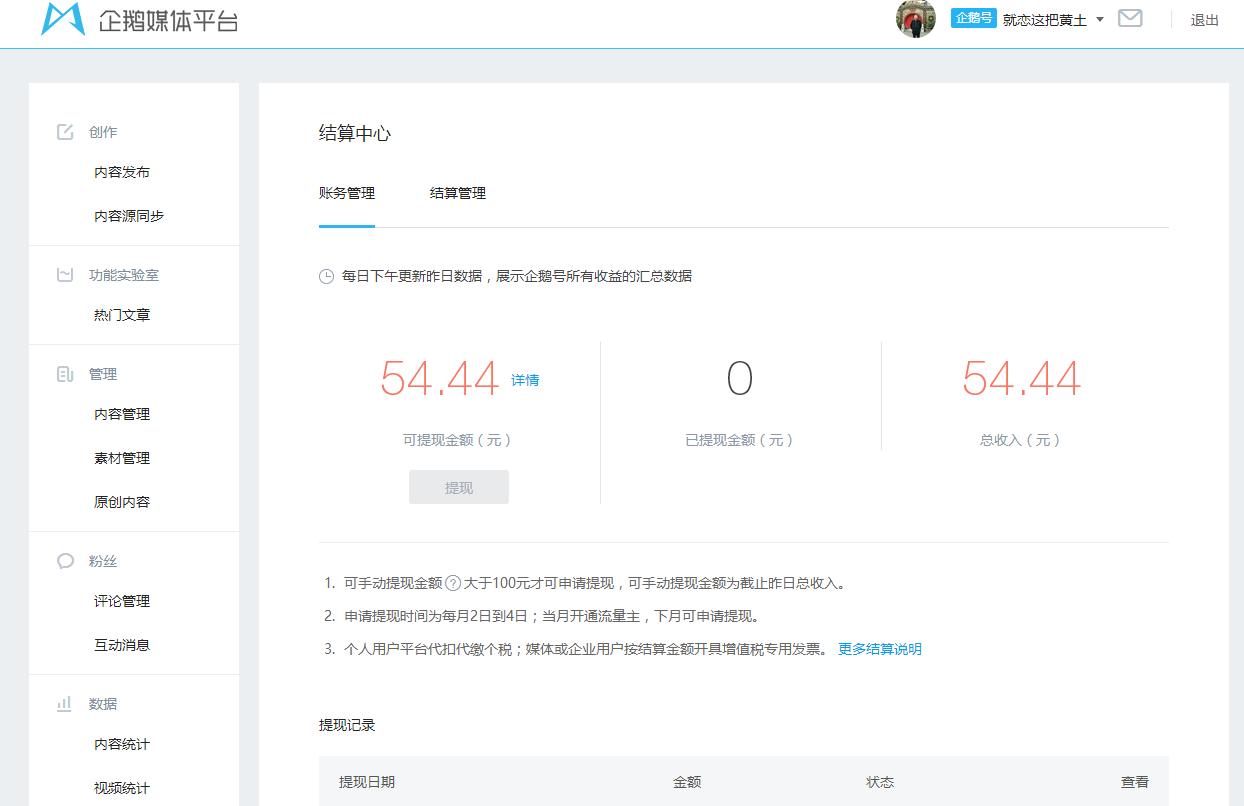Switch to the 结算管理 tab

coord(459,193)
